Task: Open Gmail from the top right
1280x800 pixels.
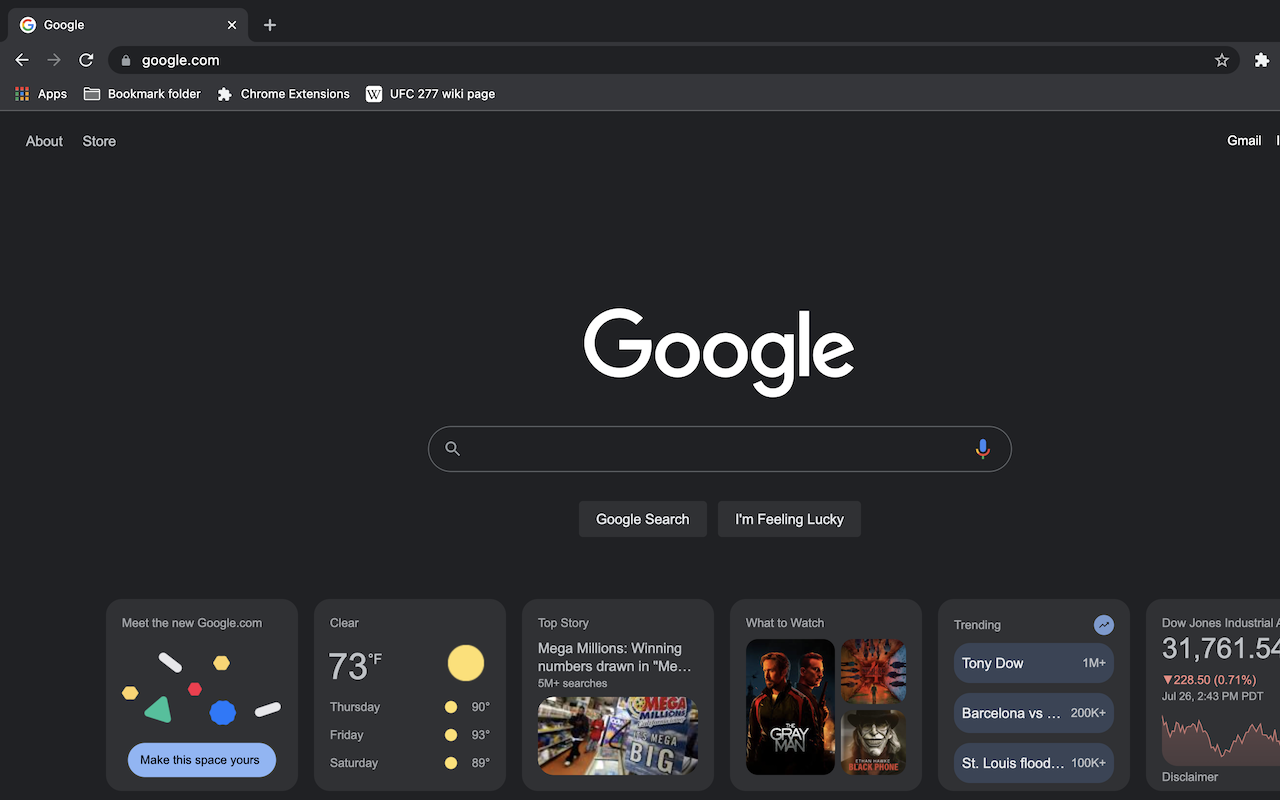Action: pyautogui.click(x=1244, y=140)
